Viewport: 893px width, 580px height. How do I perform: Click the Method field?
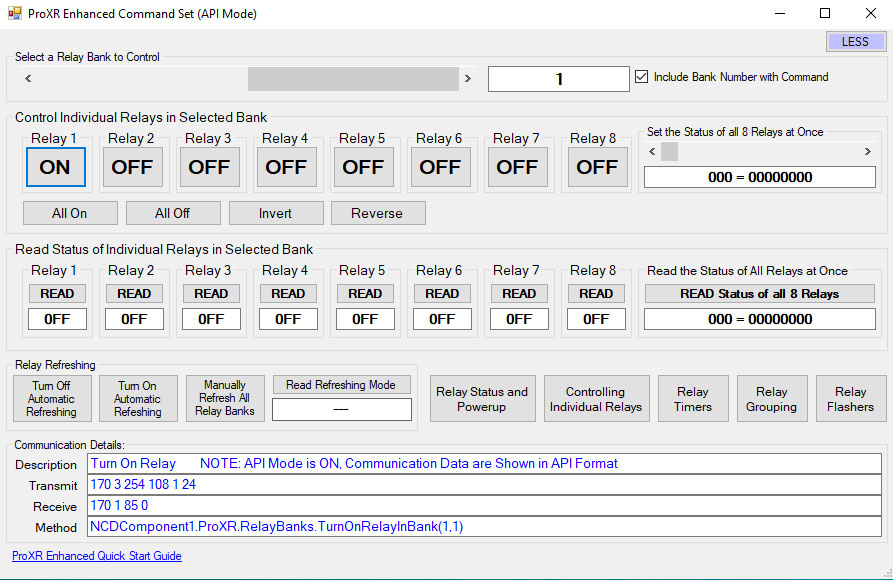click(x=484, y=526)
